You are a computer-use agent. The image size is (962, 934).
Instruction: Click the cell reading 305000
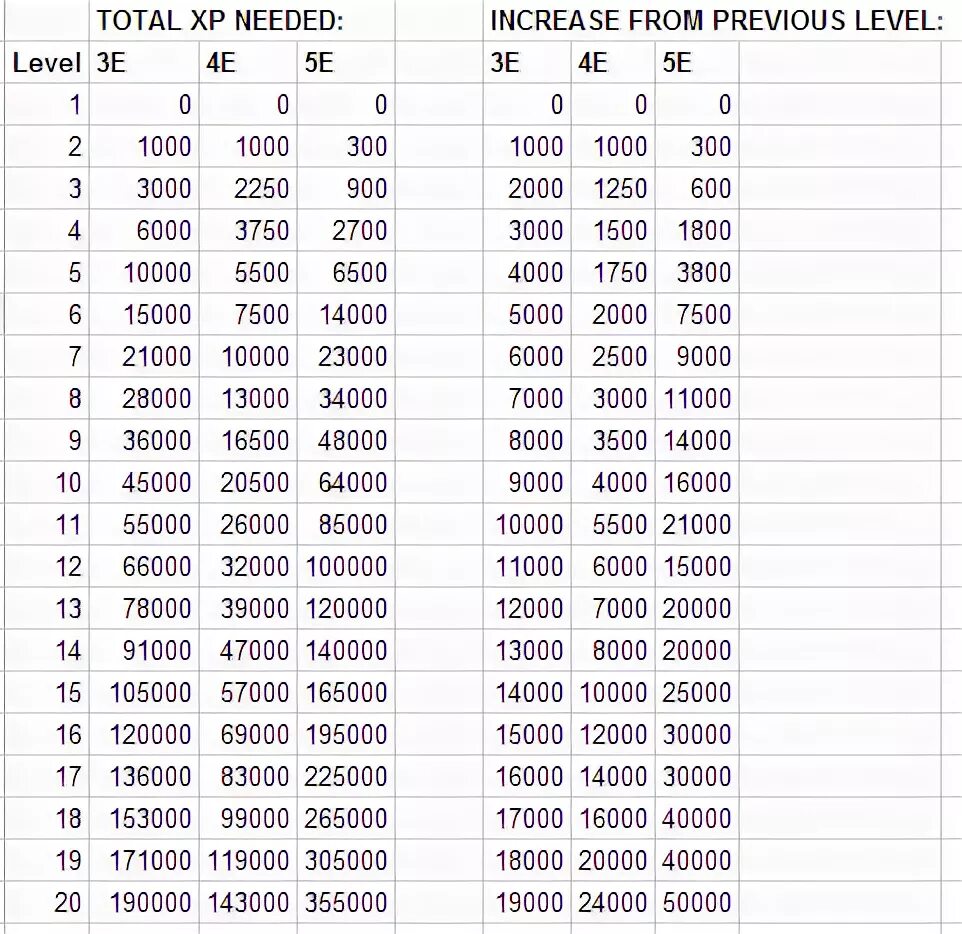pyautogui.click(x=346, y=860)
